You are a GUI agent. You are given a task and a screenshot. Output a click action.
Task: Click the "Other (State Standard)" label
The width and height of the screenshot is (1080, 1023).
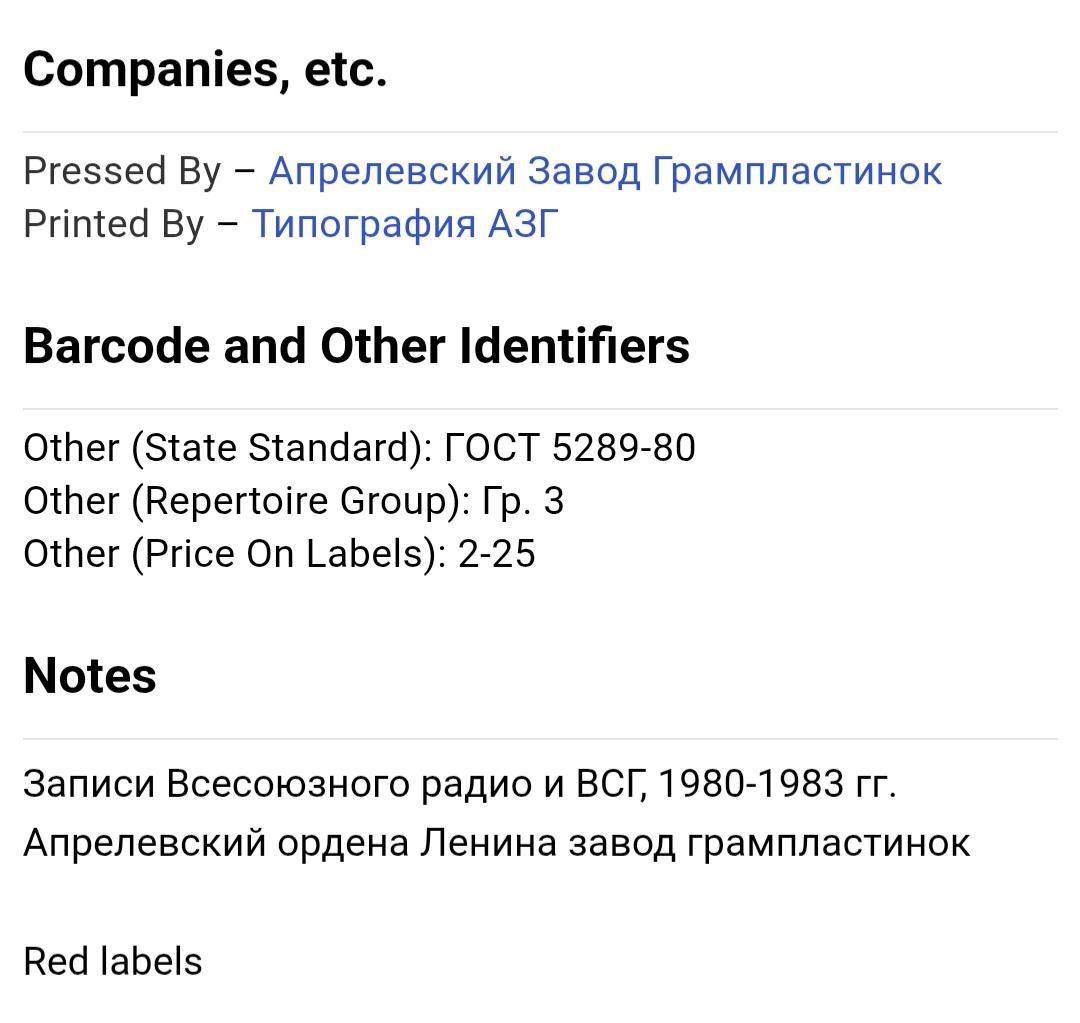pos(227,448)
